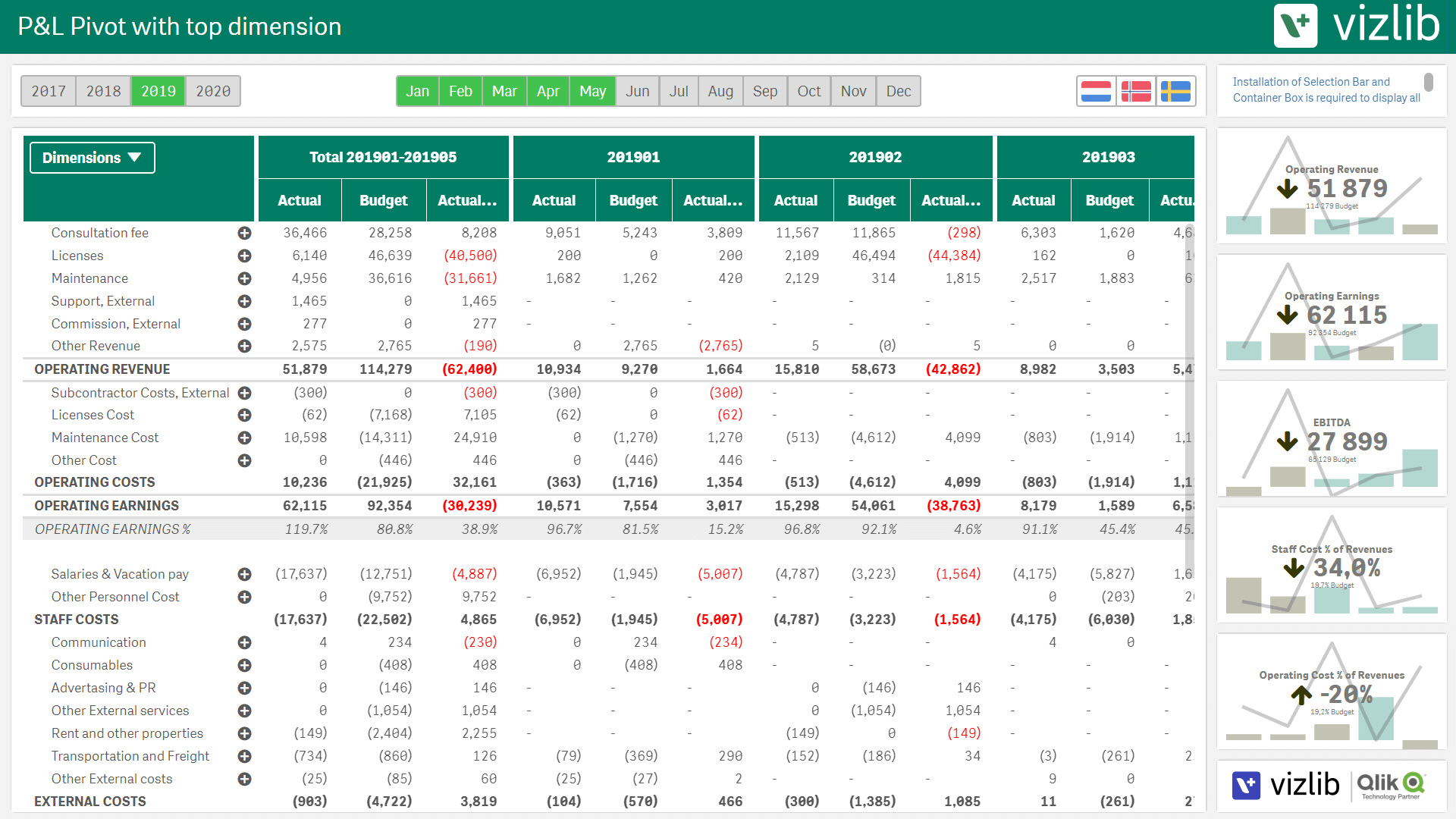This screenshot has height=819, width=1456.
Task: Click plus icon beside Other External costs
Action: tap(244, 779)
